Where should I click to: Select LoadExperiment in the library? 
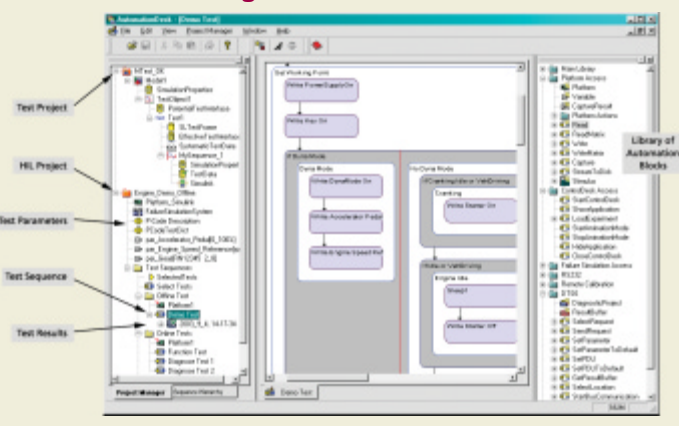click(595, 218)
